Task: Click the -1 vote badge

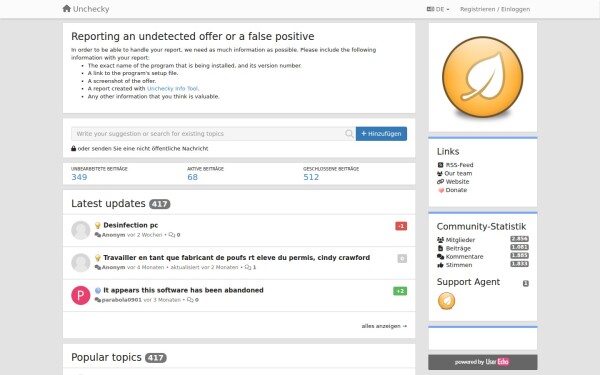Action: coord(401,226)
